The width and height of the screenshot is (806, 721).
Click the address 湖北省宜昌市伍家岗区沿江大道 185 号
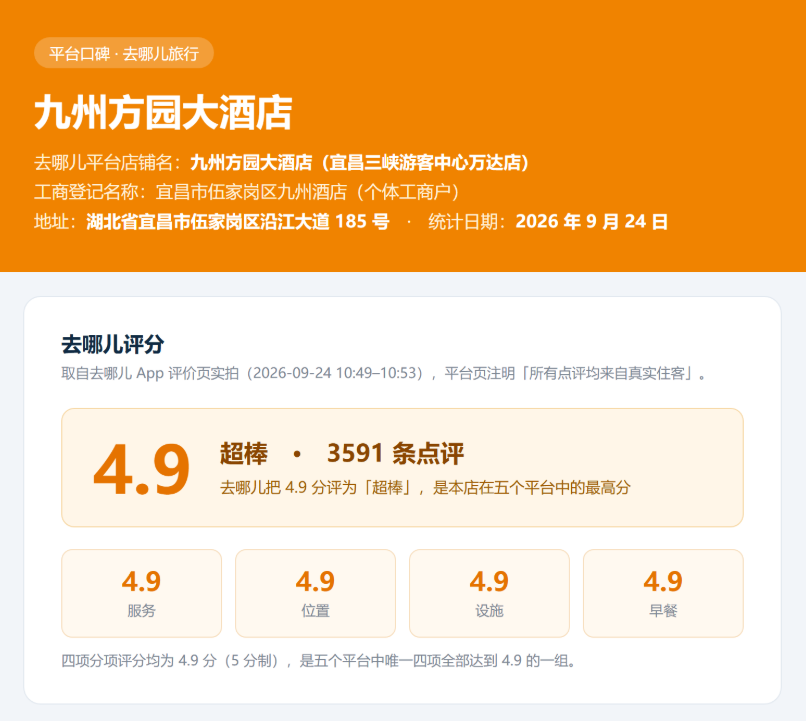click(x=238, y=221)
